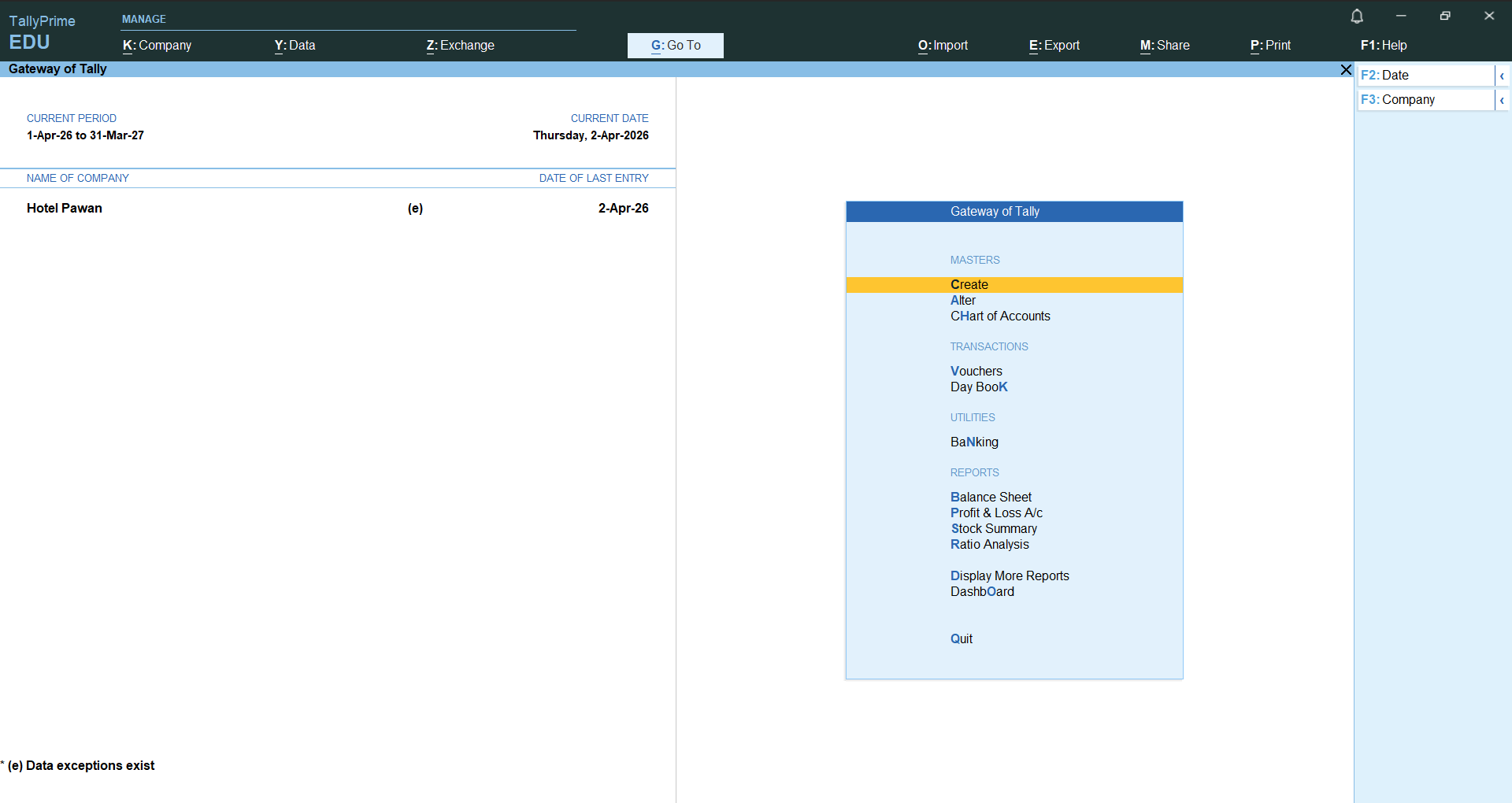Open the Z: Exchange menu
The height and width of the screenshot is (803, 1512).
(x=460, y=46)
